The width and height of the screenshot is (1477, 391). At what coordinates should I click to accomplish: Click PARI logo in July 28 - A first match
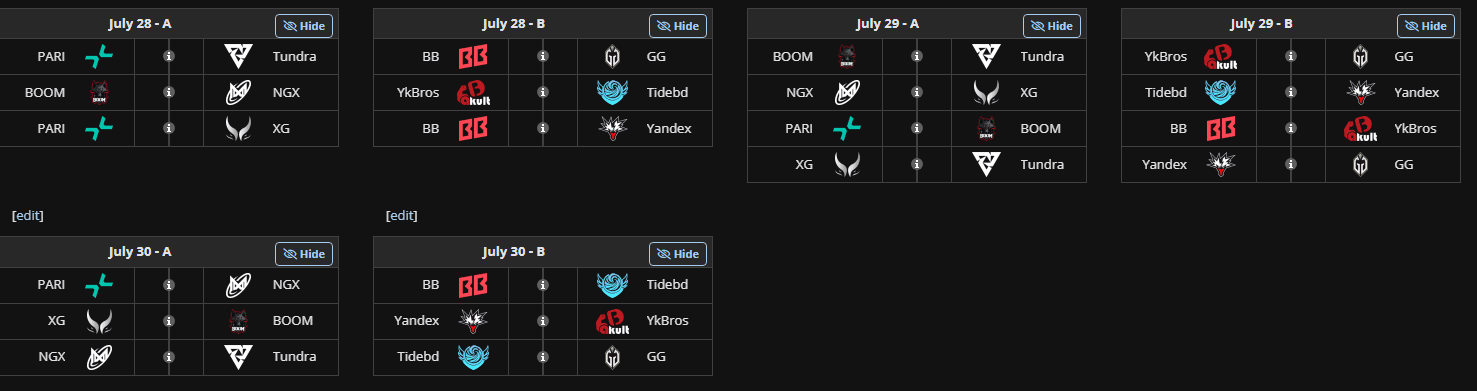pos(99,57)
